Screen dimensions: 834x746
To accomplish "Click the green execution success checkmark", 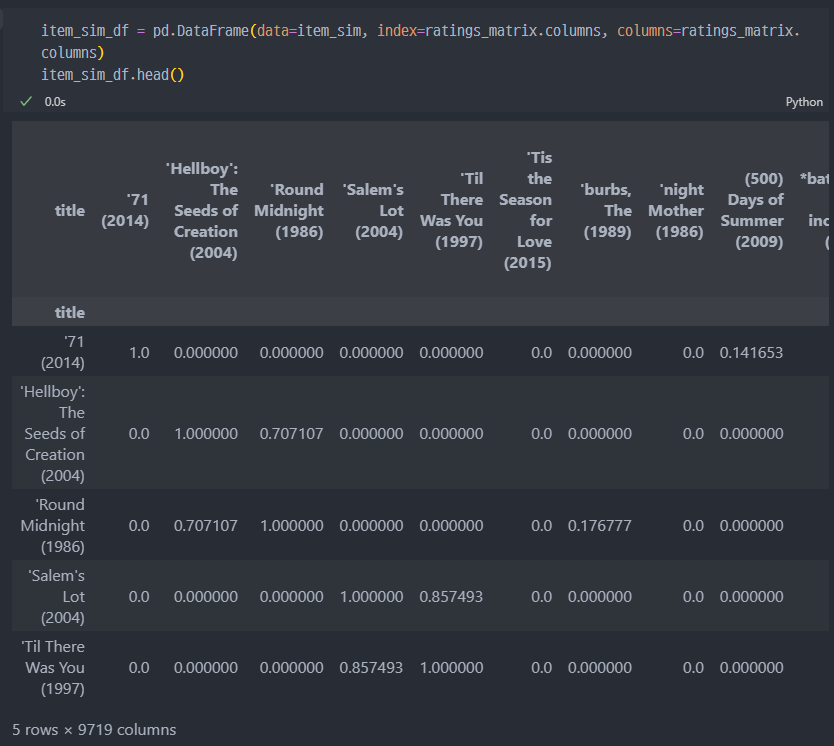I will 26,102.
